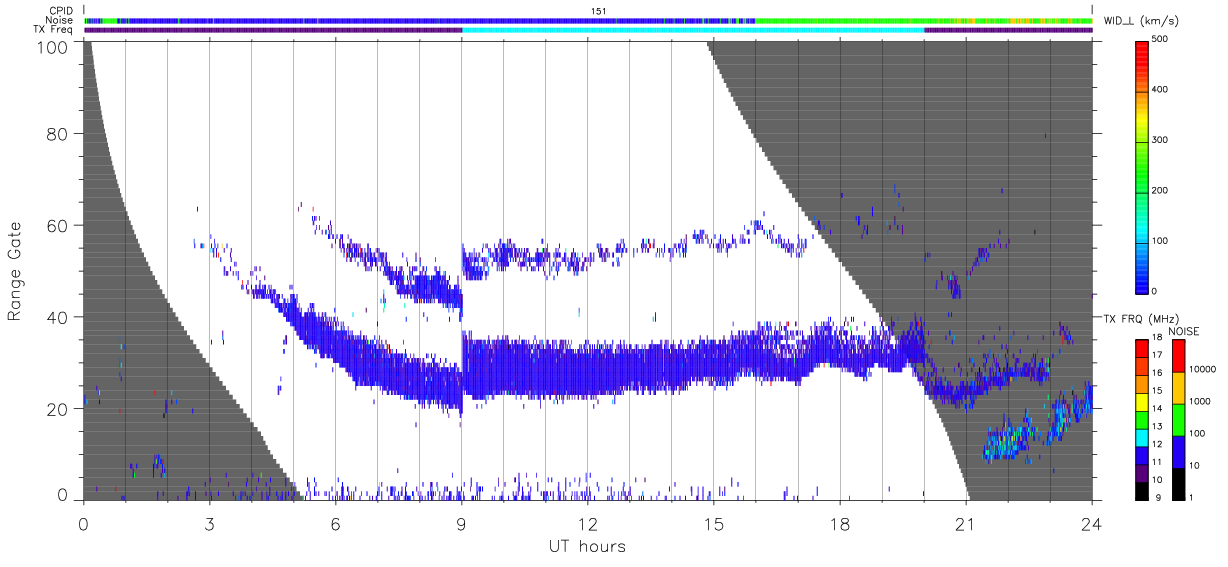Click the 'Noise' row label at top left
This screenshot has width=1228, height=567.
coord(59,20)
